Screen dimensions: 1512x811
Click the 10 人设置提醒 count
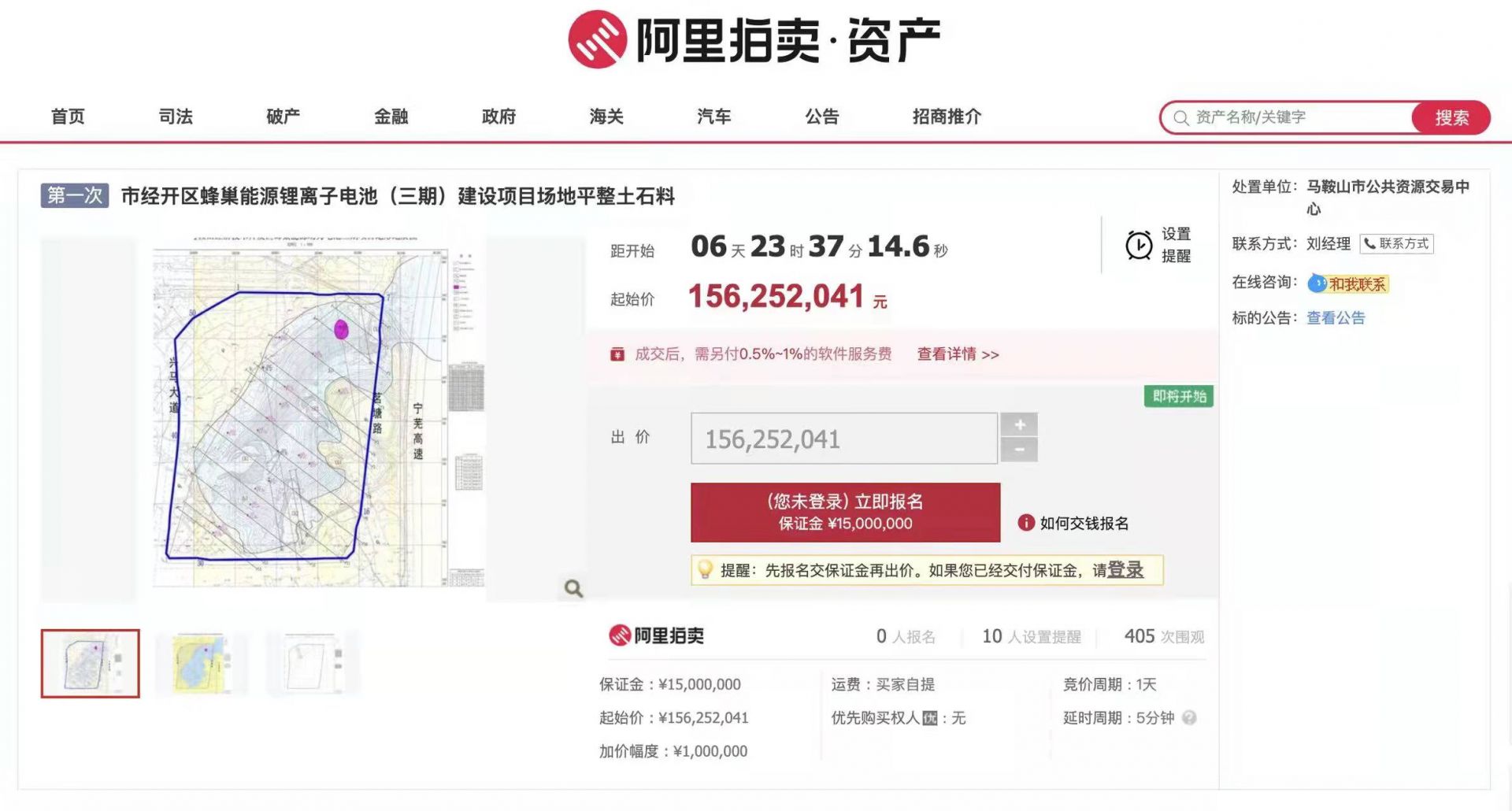coord(1031,636)
